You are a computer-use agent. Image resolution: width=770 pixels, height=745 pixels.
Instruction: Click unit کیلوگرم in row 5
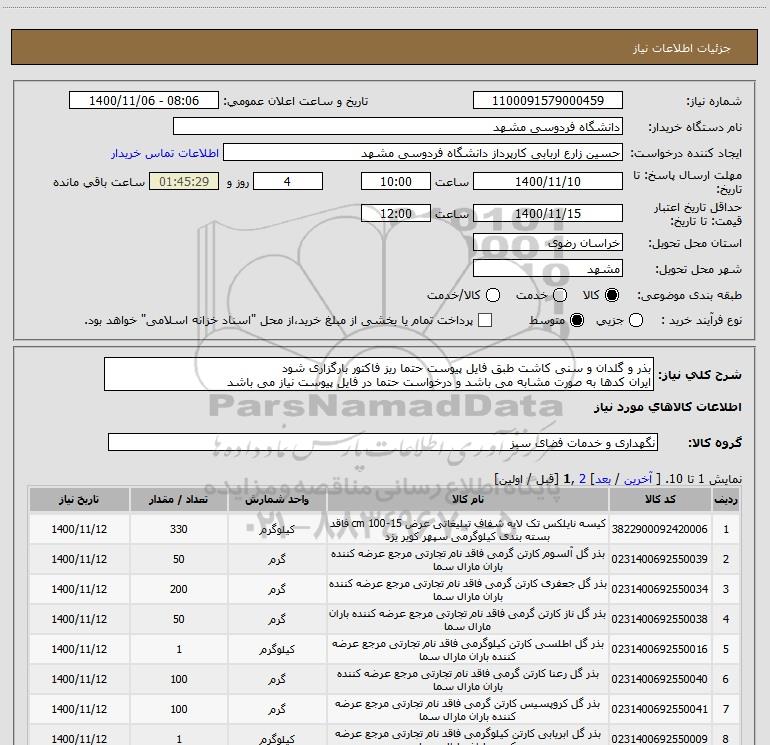pos(277,649)
